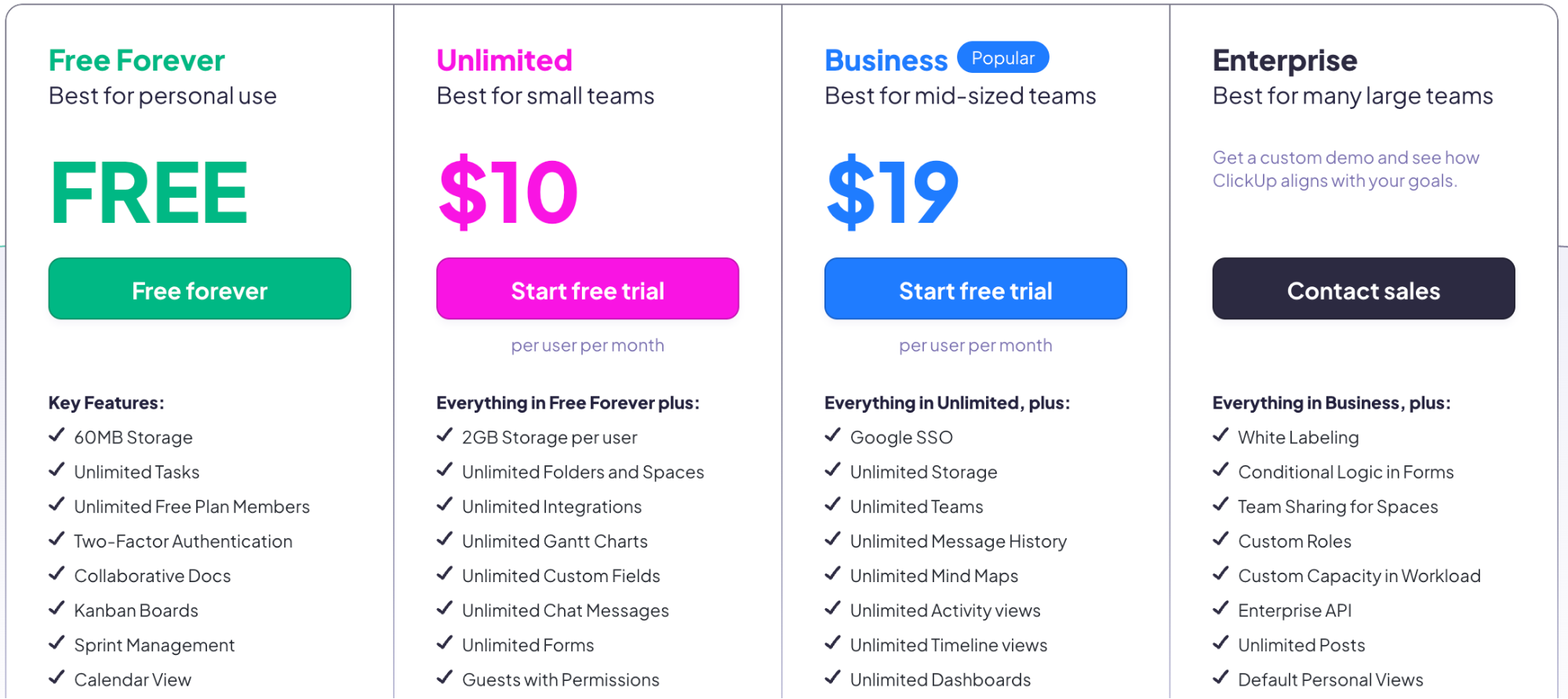Click the $10 price on Unlimited plan

[507, 191]
